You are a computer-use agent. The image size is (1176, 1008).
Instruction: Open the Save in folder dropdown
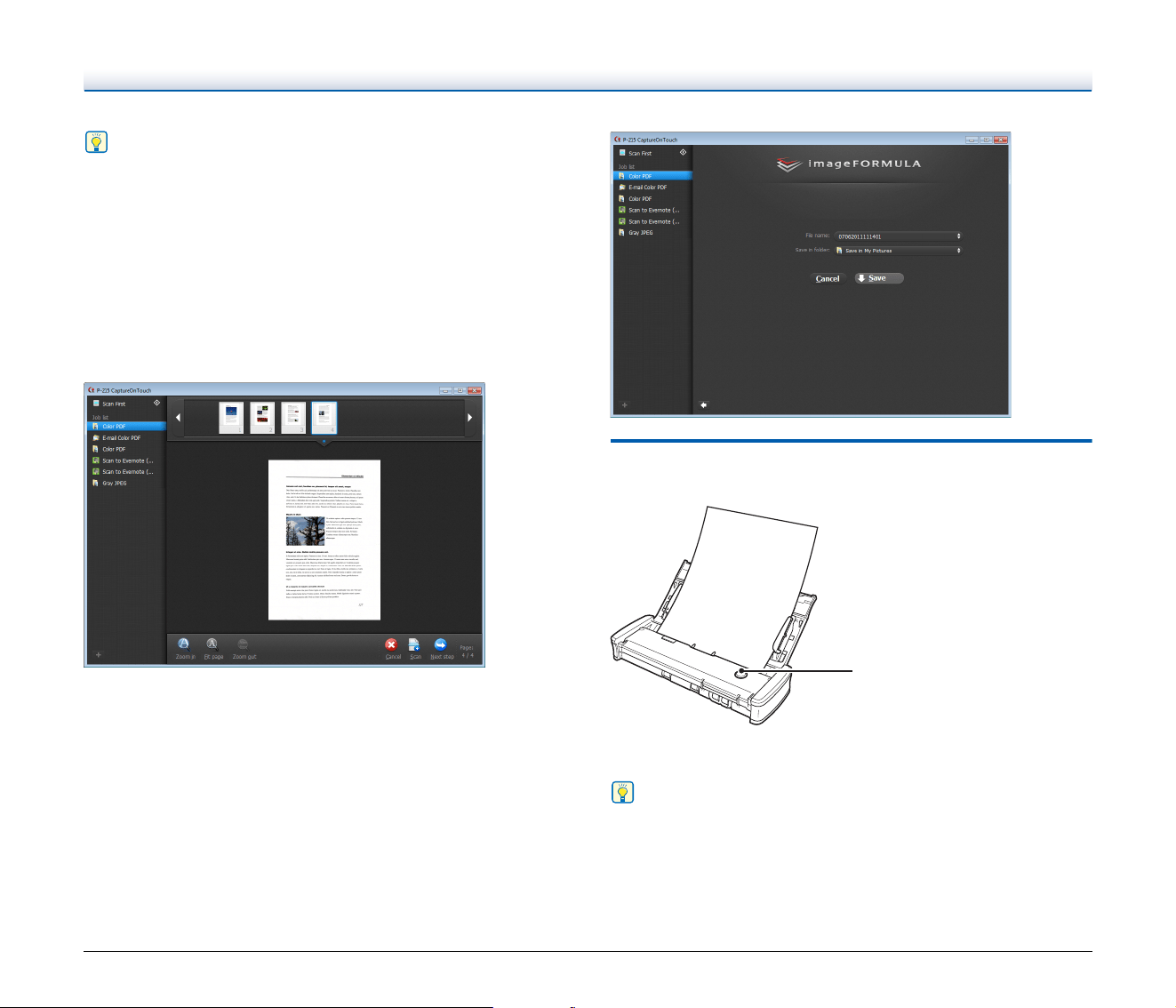pyautogui.click(x=898, y=251)
